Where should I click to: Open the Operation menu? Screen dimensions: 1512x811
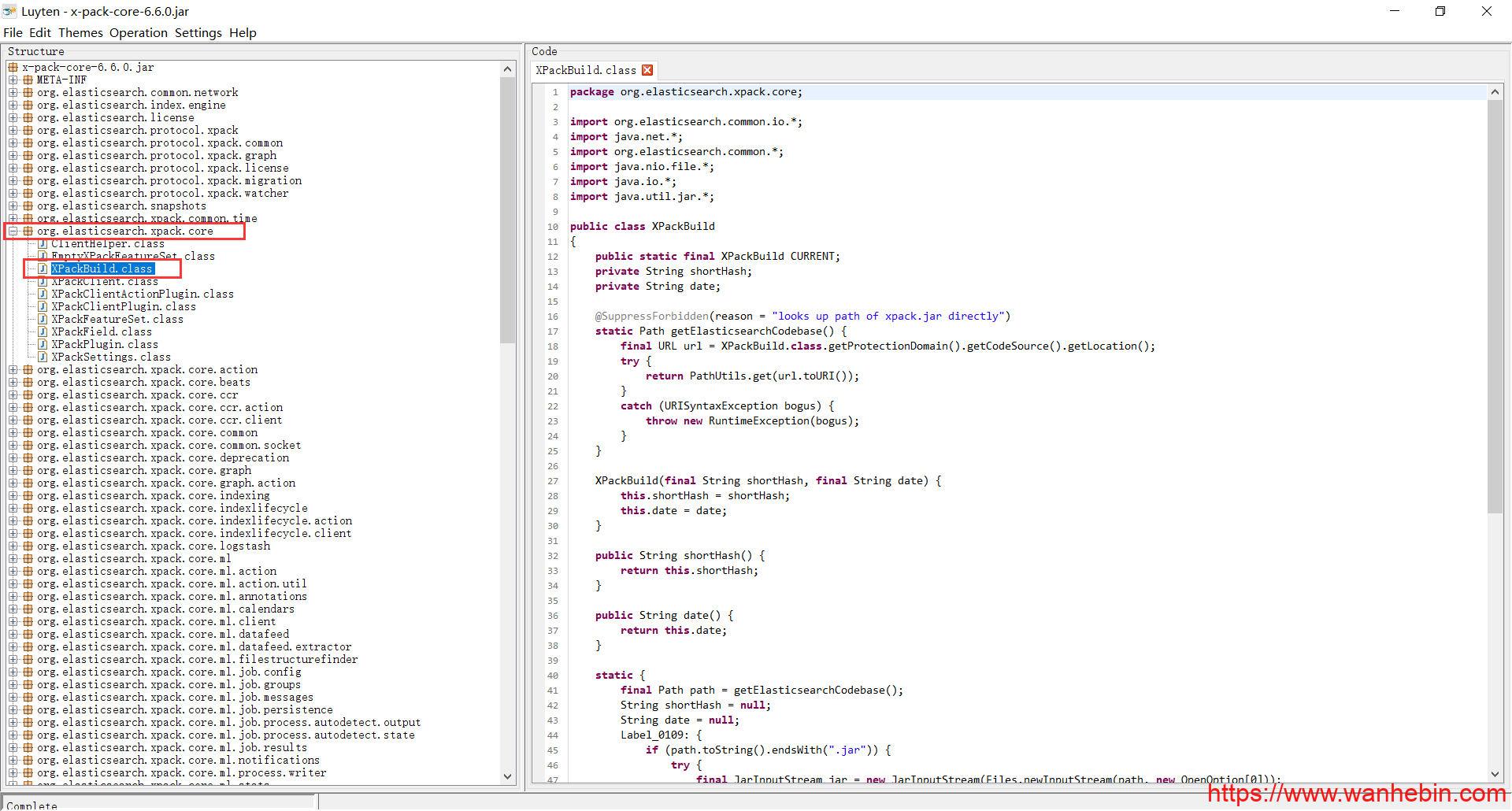[x=139, y=32]
